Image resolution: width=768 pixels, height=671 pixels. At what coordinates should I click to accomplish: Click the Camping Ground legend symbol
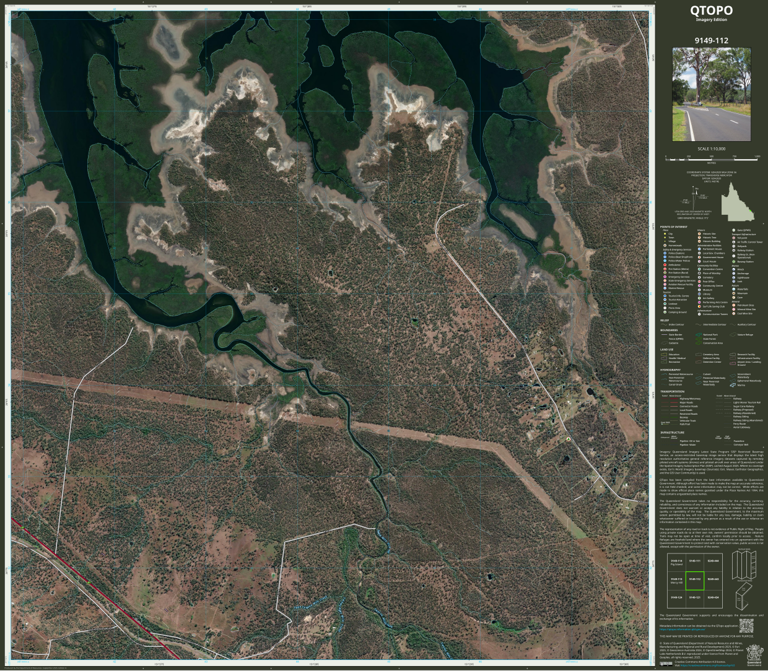pos(665,312)
